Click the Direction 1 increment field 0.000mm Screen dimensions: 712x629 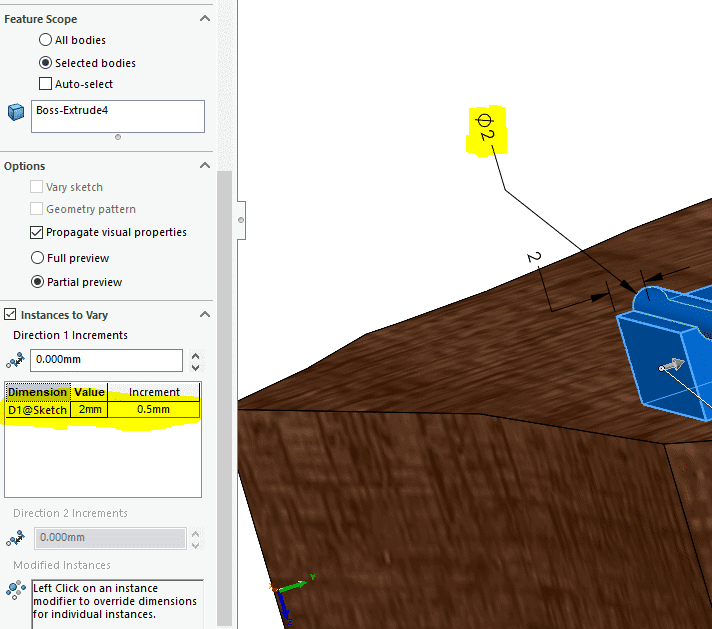[106, 360]
